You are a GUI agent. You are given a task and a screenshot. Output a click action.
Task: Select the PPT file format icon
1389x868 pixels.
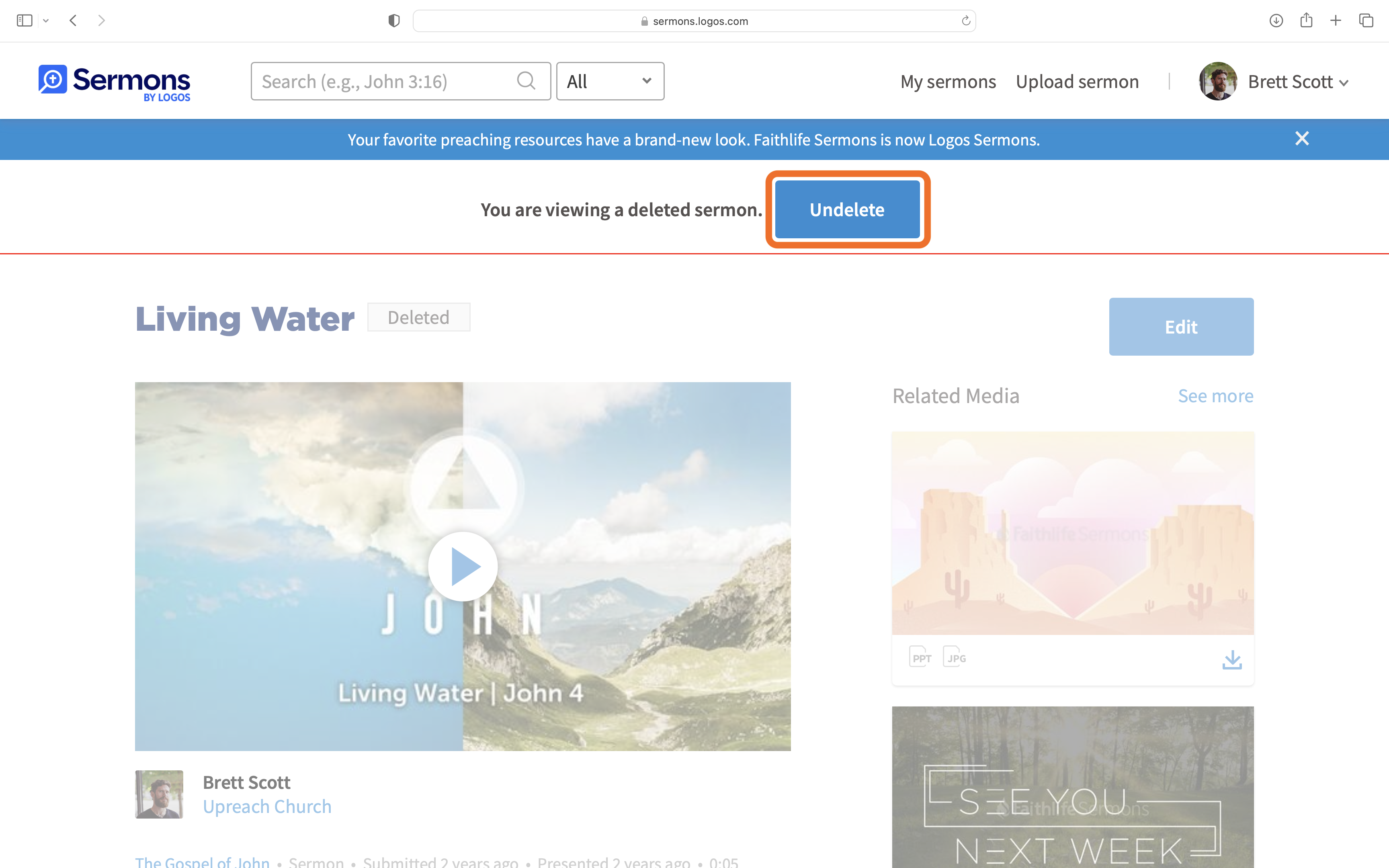[921, 657]
